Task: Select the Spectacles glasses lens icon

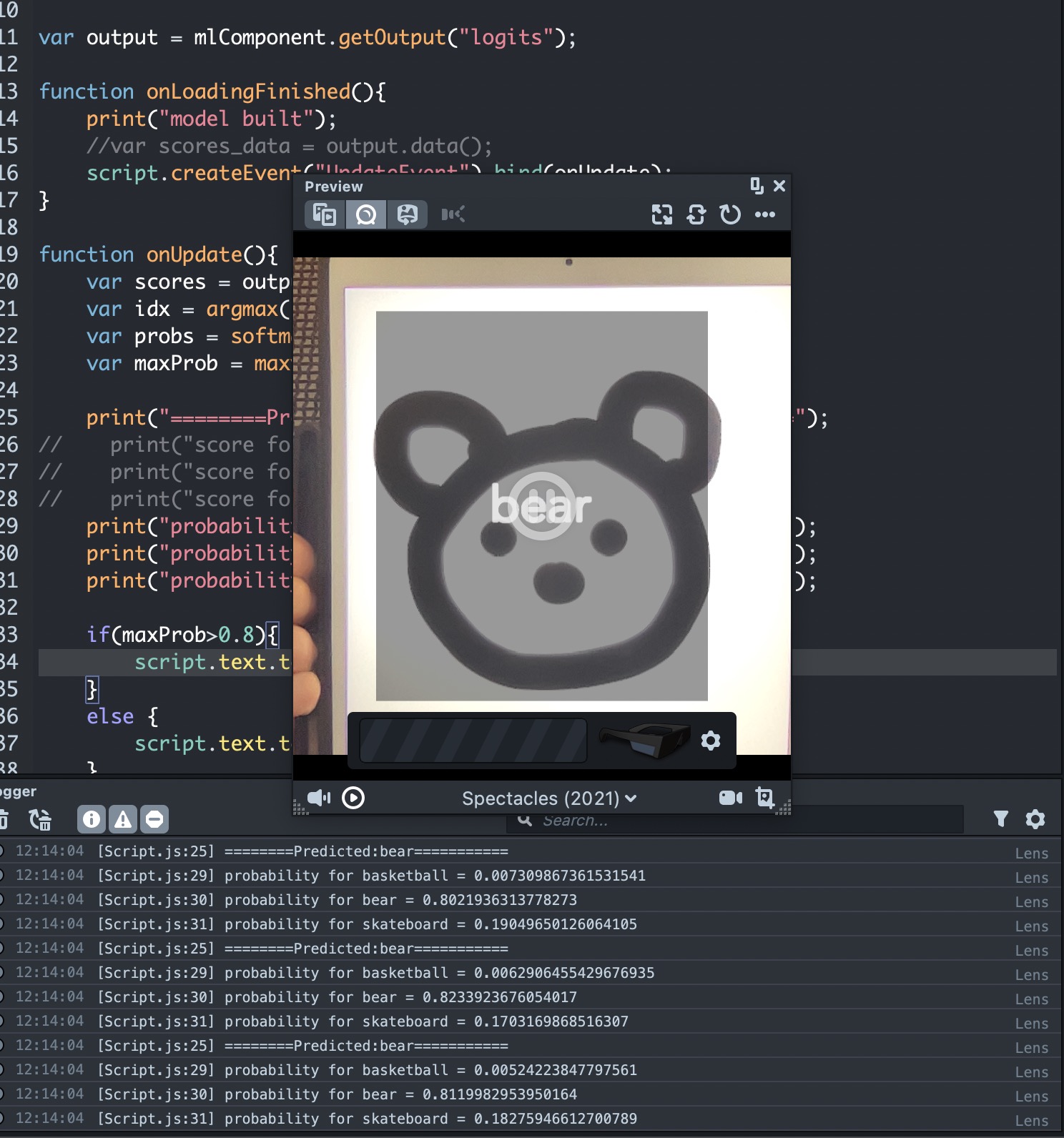Action: coord(644,741)
